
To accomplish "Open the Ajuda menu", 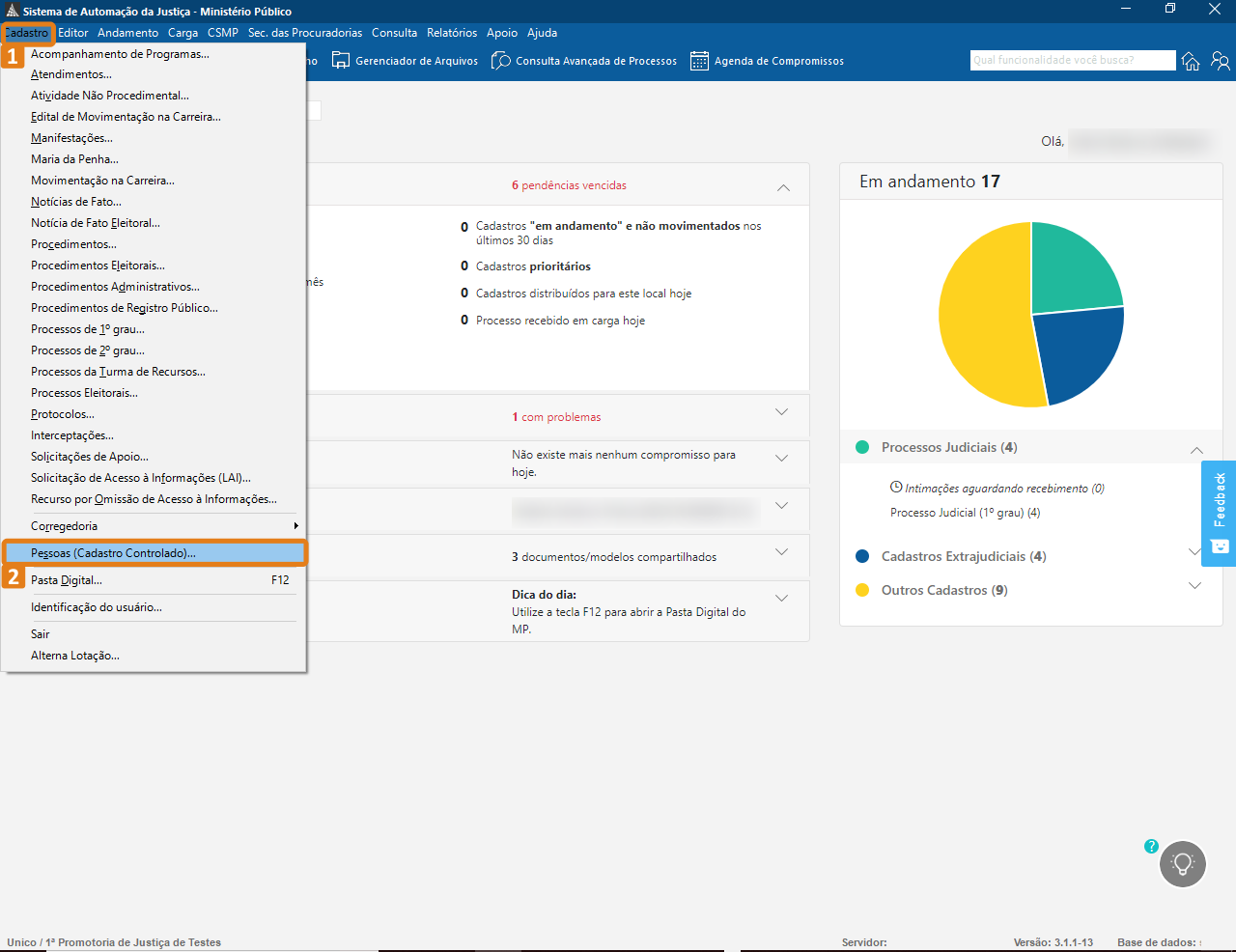I will (x=543, y=33).
